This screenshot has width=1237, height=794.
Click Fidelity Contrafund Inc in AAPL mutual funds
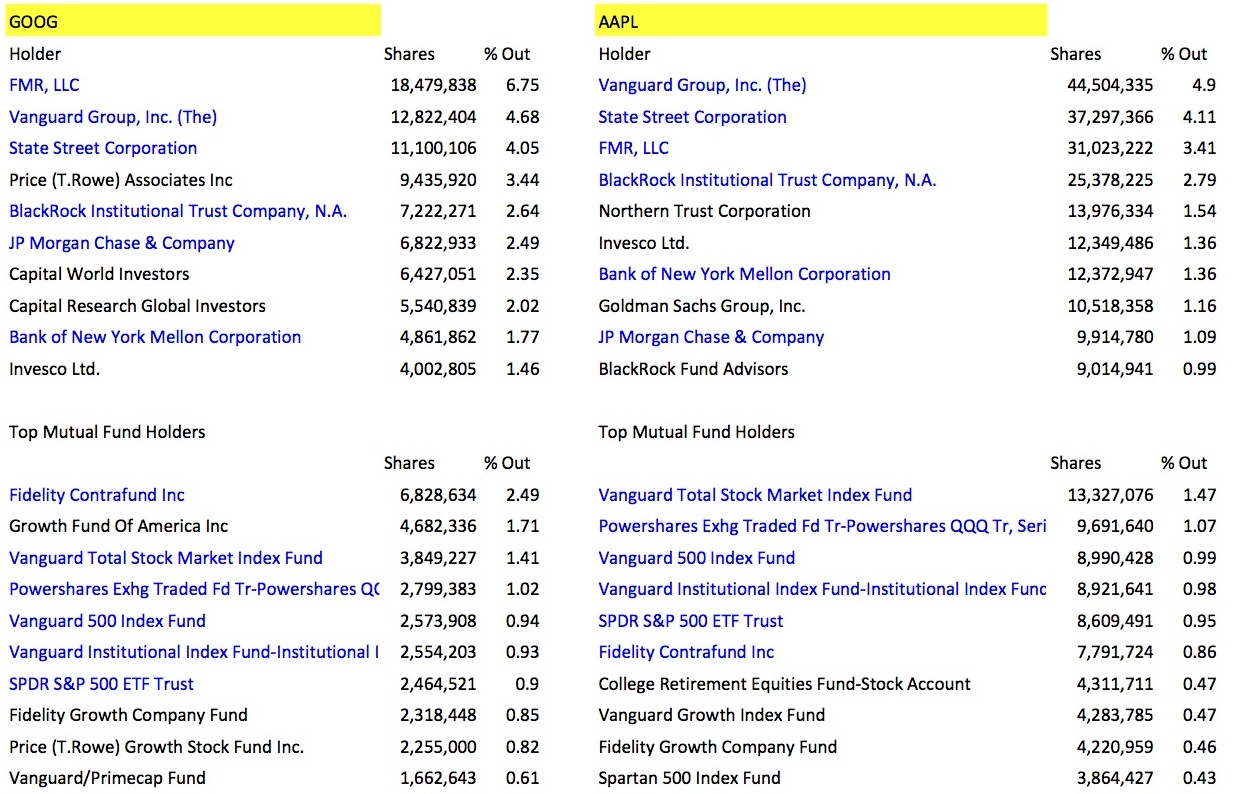tap(686, 652)
